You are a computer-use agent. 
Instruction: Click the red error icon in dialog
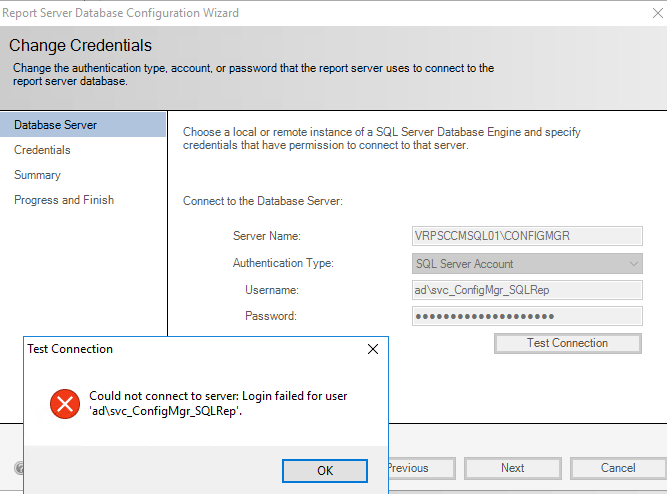pos(65,404)
